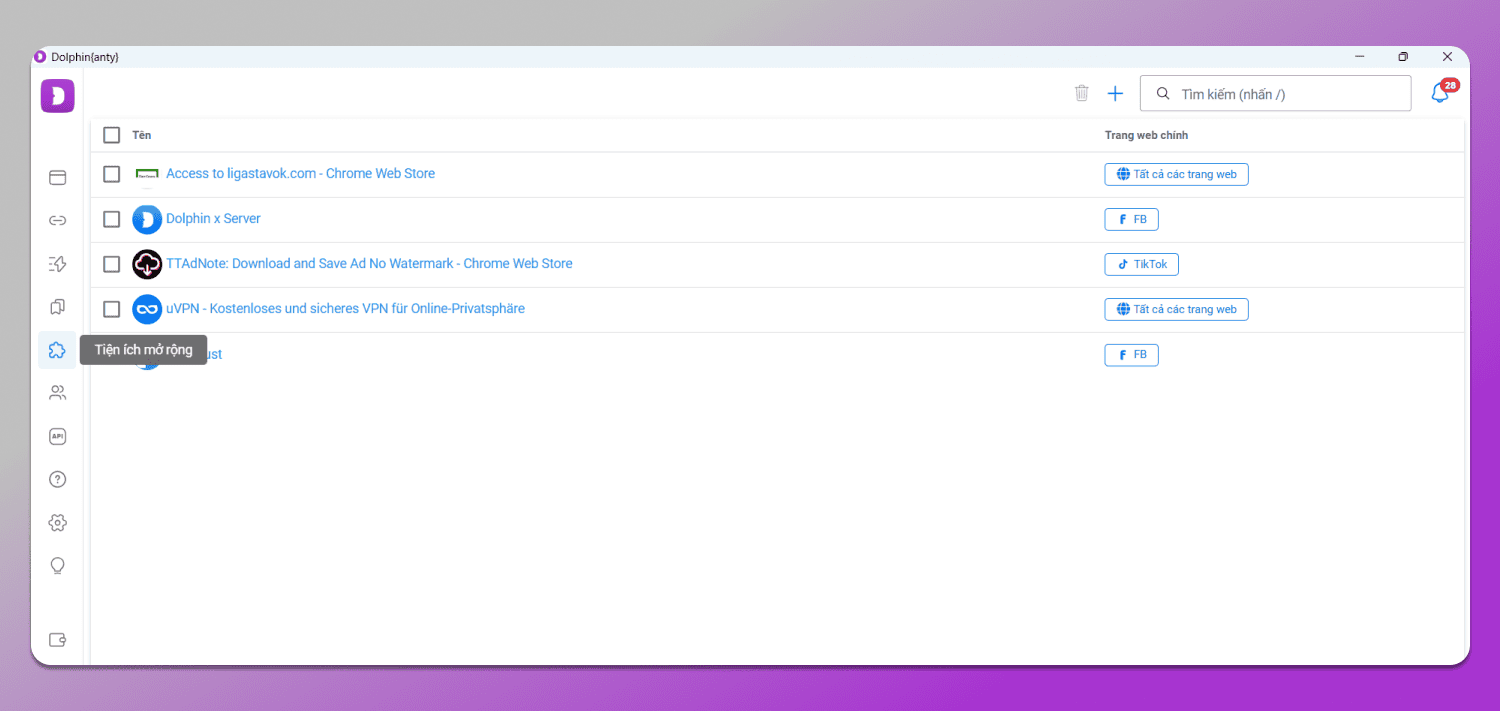1500x711 pixels.
Task: Open the Settings gear icon in the sidebar
Action: click(x=58, y=522)
